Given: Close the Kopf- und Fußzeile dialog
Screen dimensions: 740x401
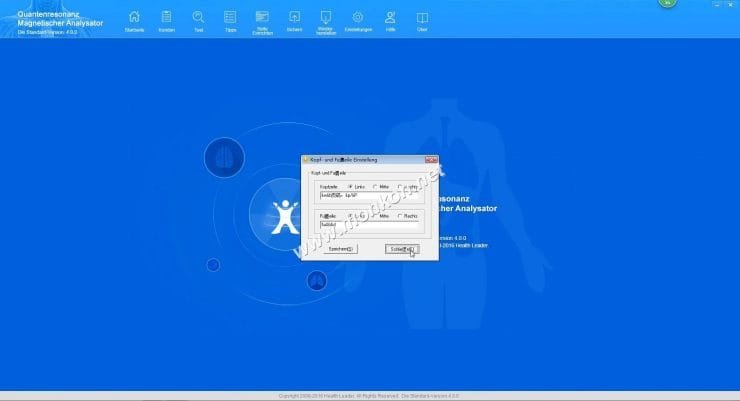Looking at the screenshot, I should [431, 160].
